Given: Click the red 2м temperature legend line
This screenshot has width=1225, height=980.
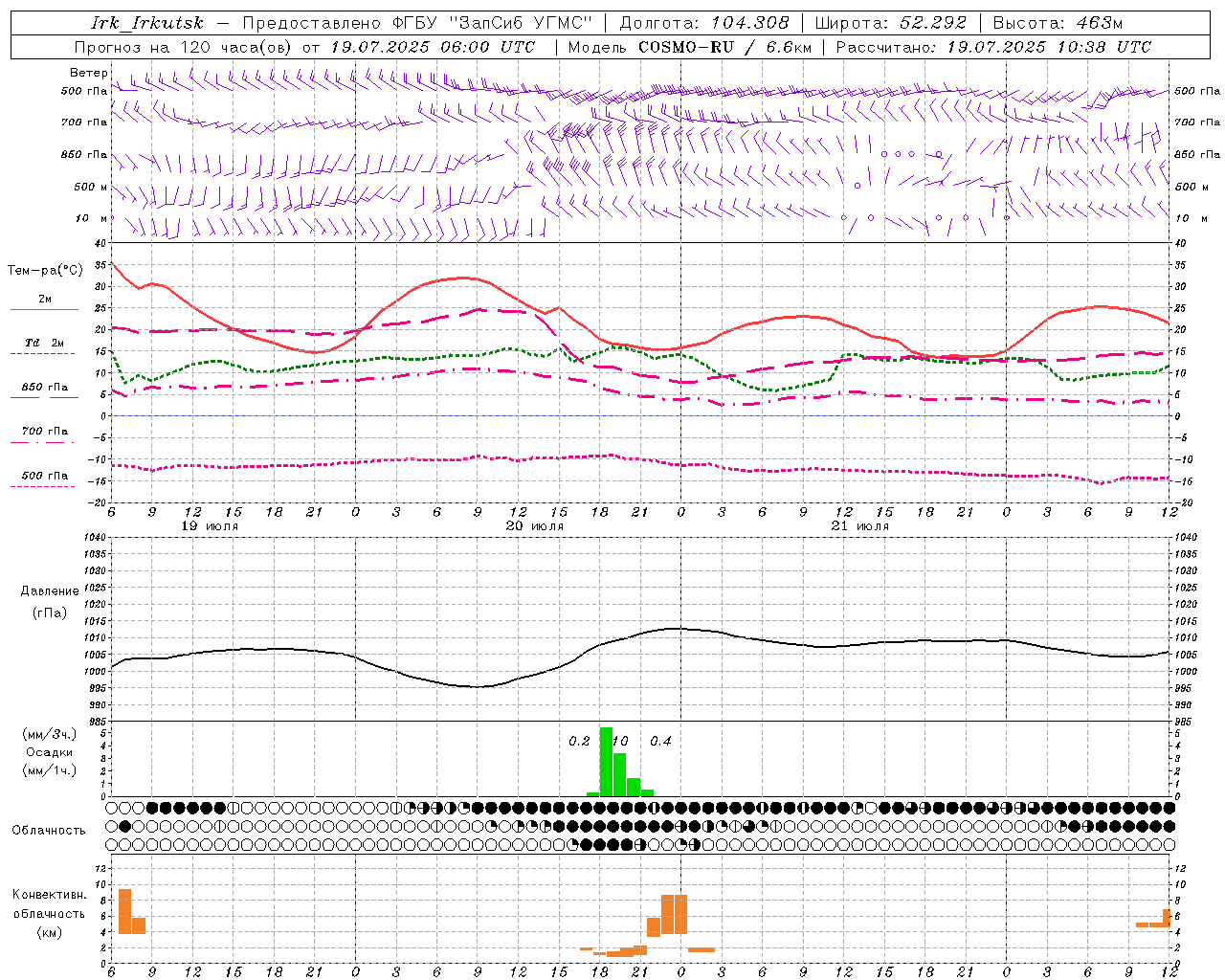Looking at the screenshot, I should tap(44, 309).
